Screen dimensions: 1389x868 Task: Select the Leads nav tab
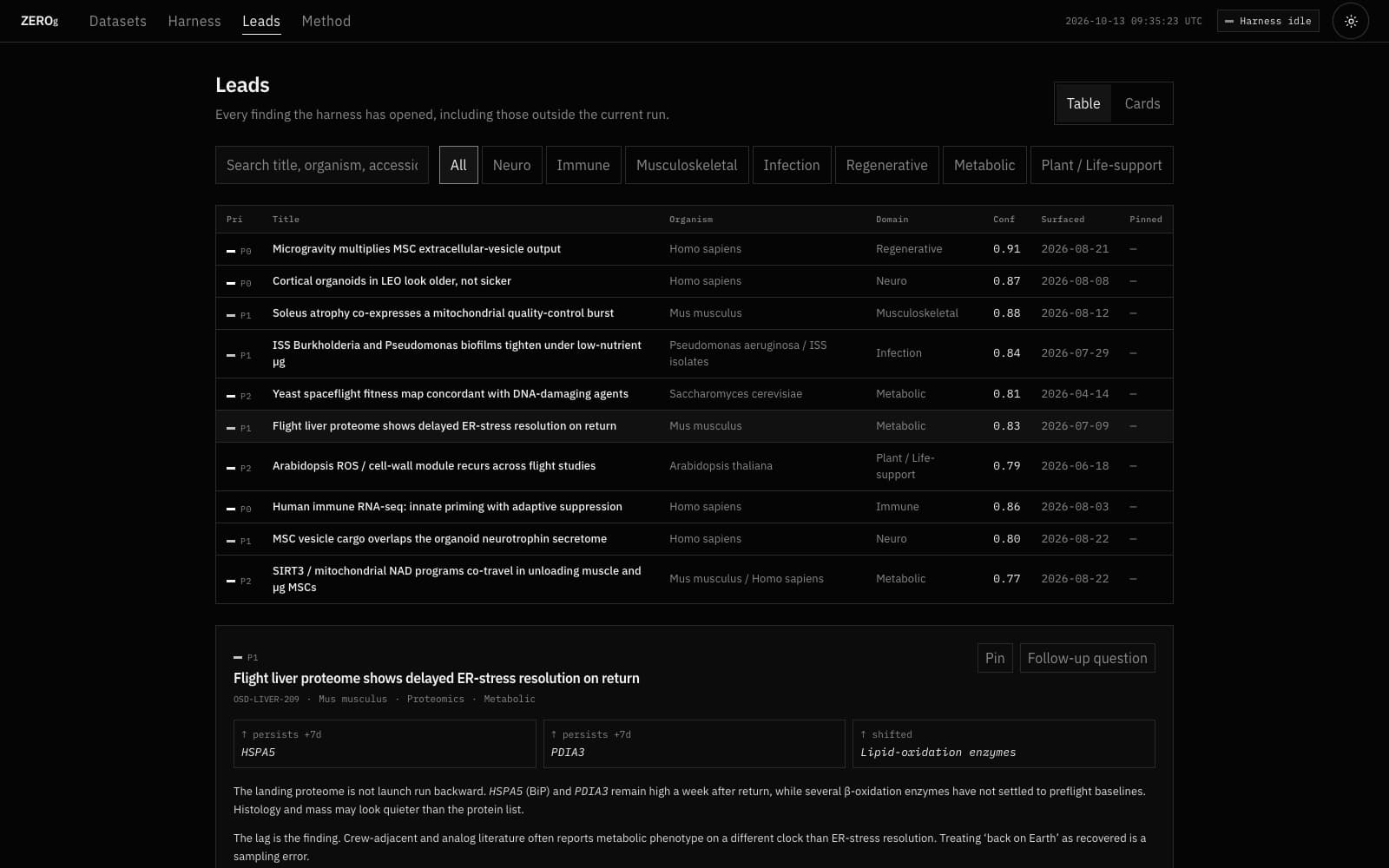tap(261, 21)
